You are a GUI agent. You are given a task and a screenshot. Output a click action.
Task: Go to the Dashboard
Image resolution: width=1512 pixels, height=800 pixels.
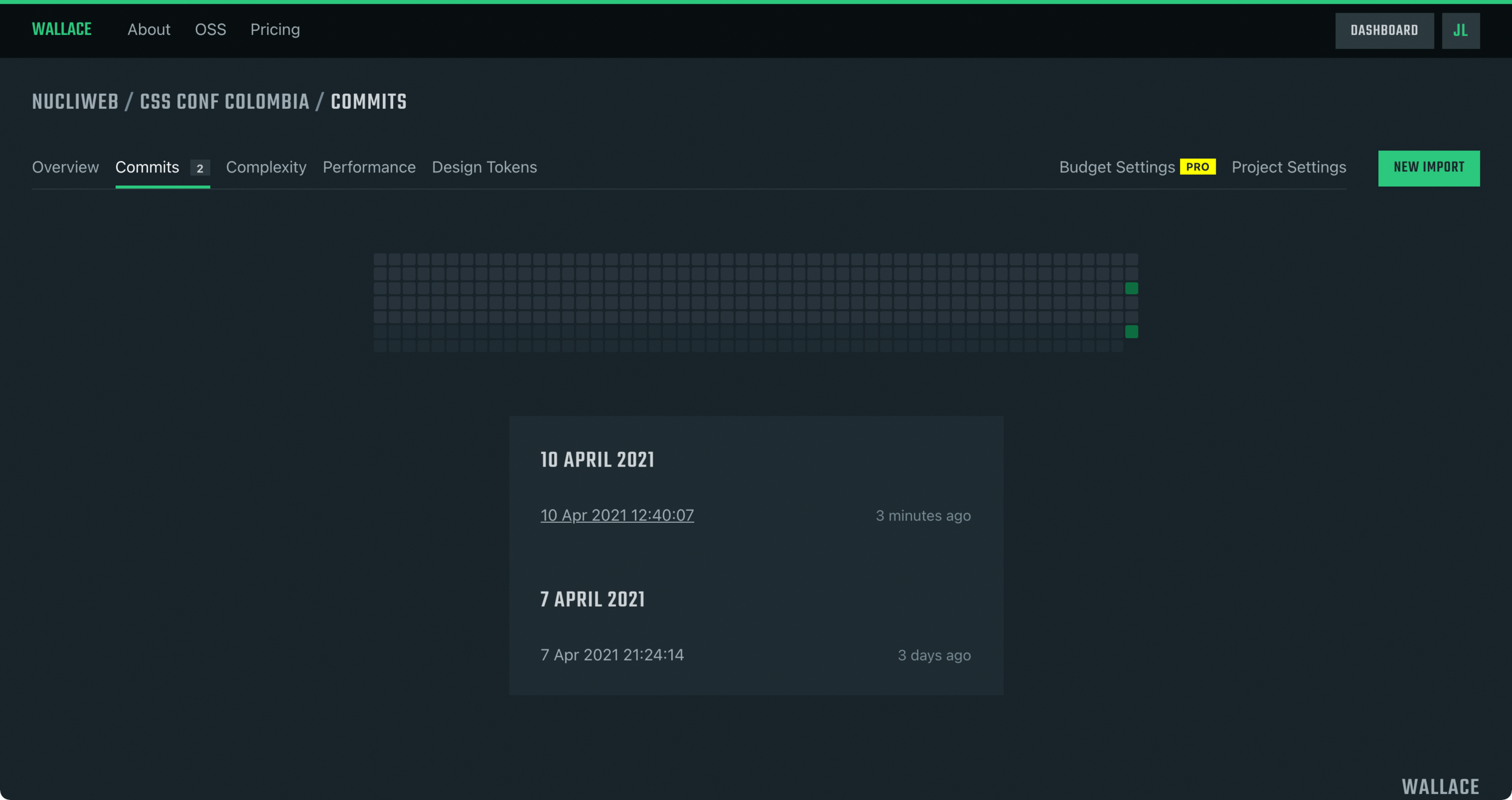[1384, 31]
